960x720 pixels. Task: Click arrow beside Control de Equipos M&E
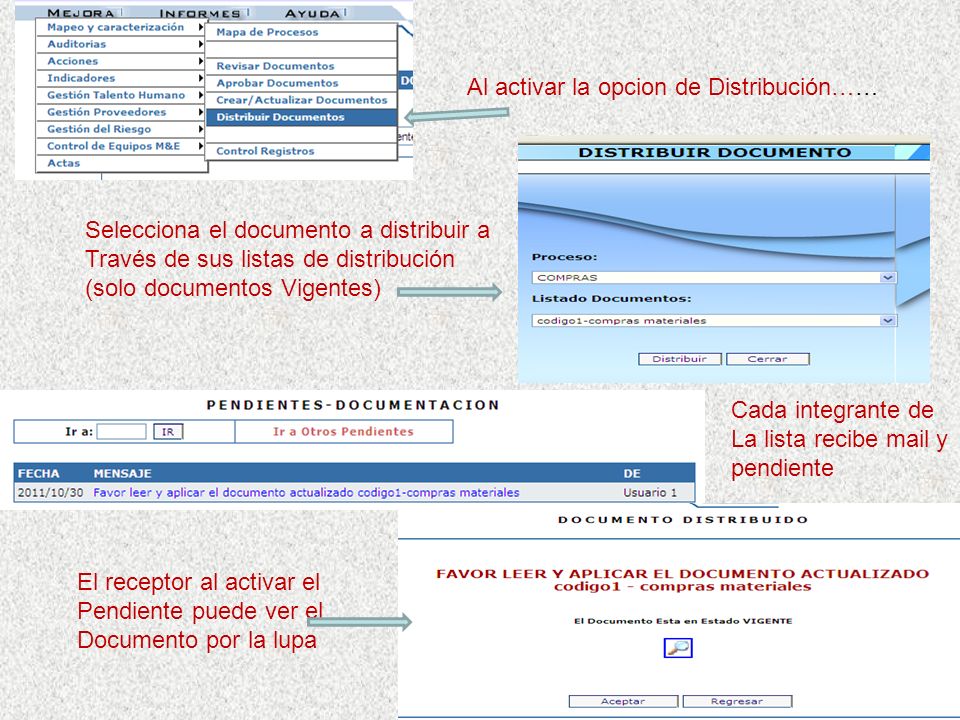click(200, 146)
